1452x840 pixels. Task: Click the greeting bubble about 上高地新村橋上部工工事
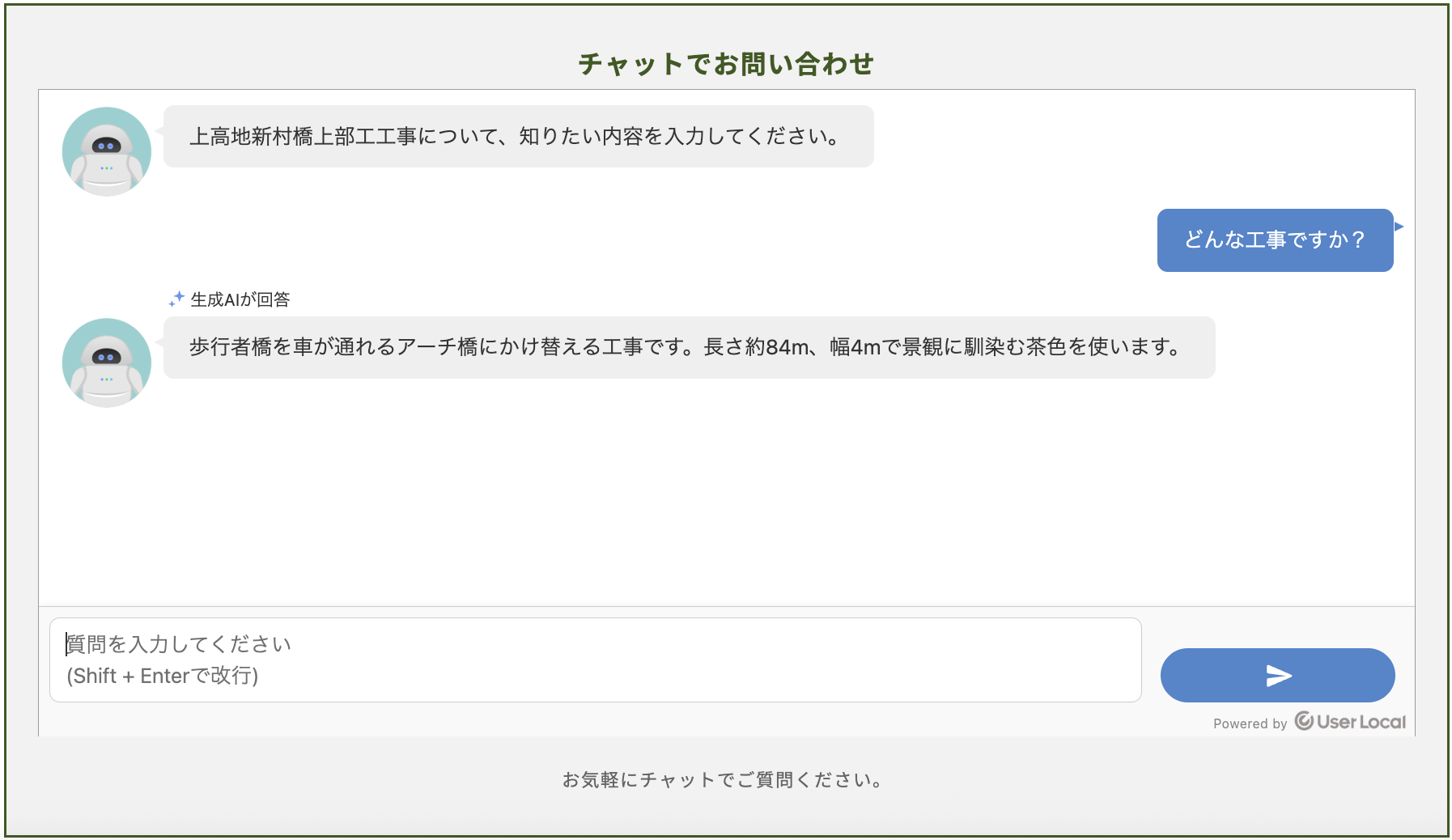(x=519, y=136)
